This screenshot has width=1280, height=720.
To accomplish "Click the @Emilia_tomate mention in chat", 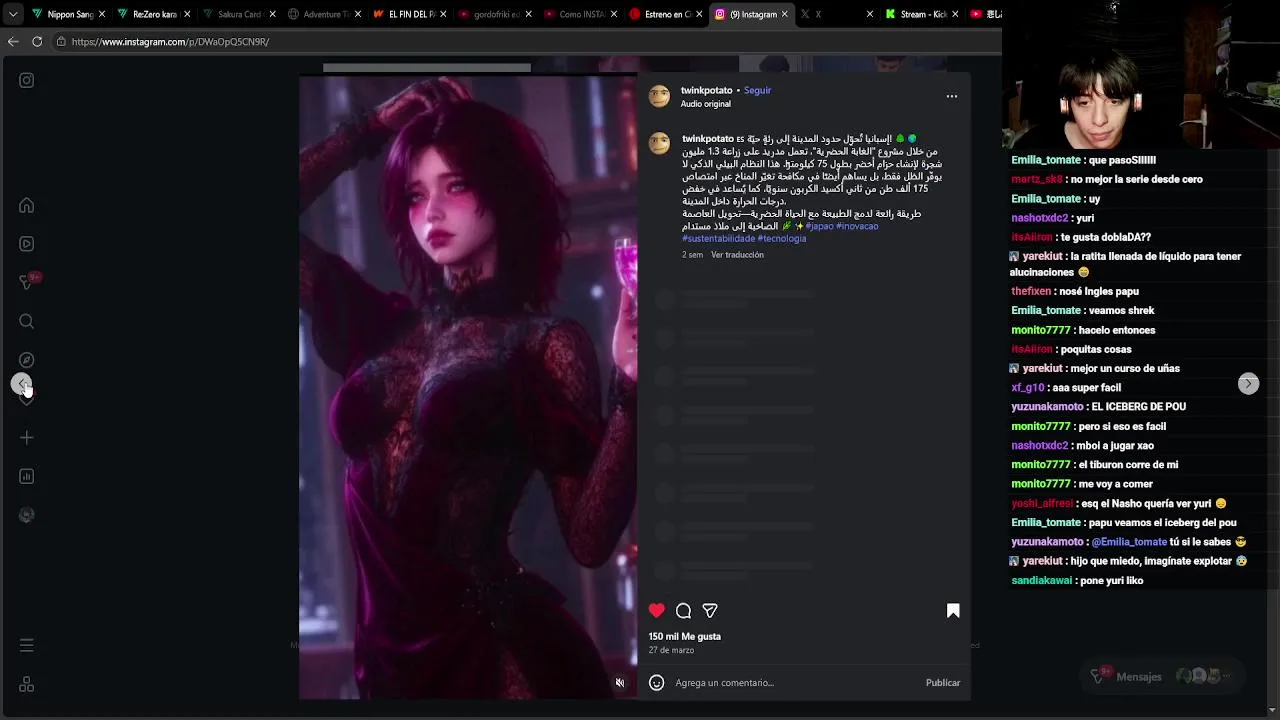I will [x=1129, y=542].
